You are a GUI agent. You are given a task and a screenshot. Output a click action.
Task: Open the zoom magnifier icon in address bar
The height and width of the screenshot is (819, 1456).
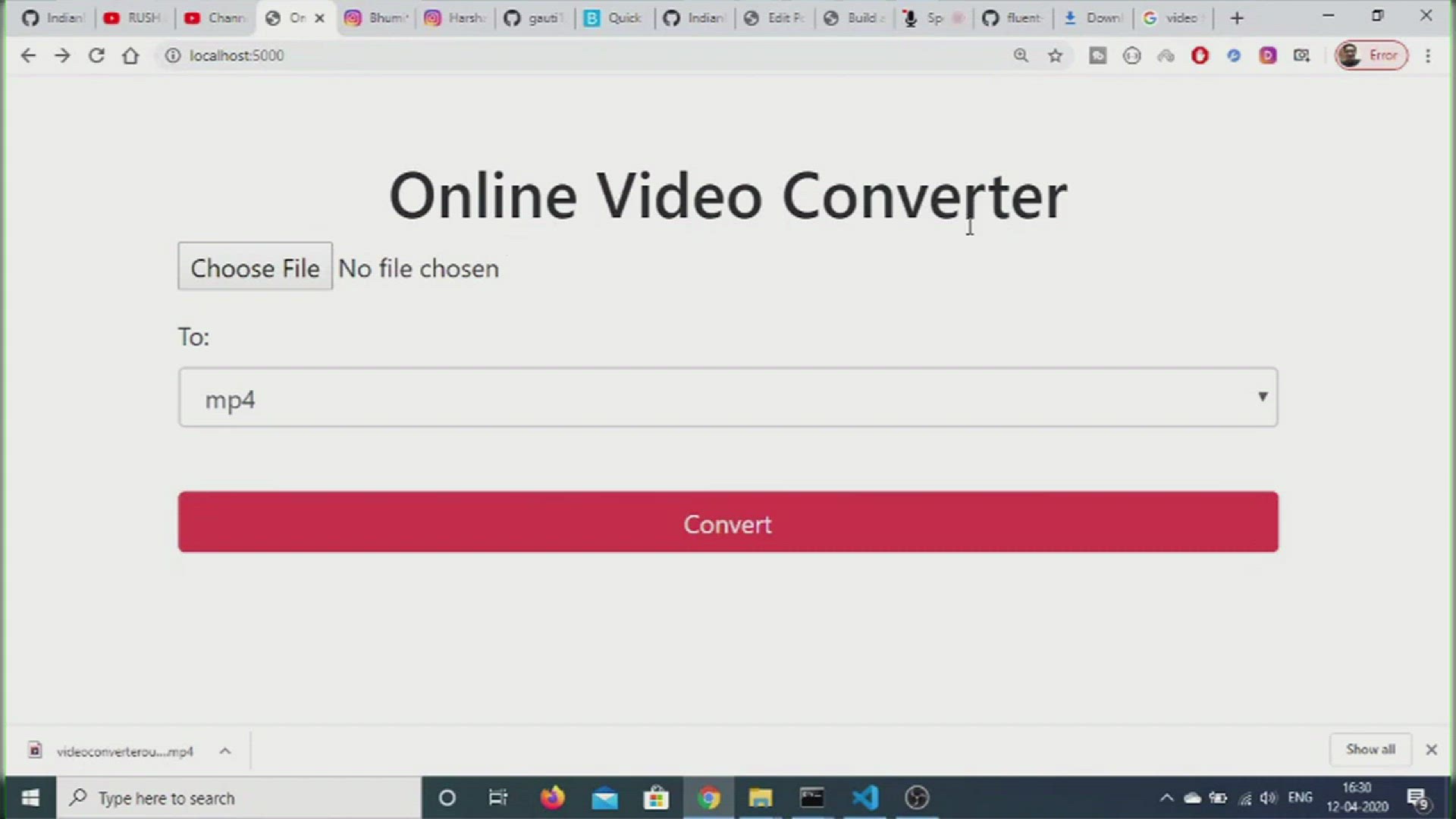coord(1021,55)
